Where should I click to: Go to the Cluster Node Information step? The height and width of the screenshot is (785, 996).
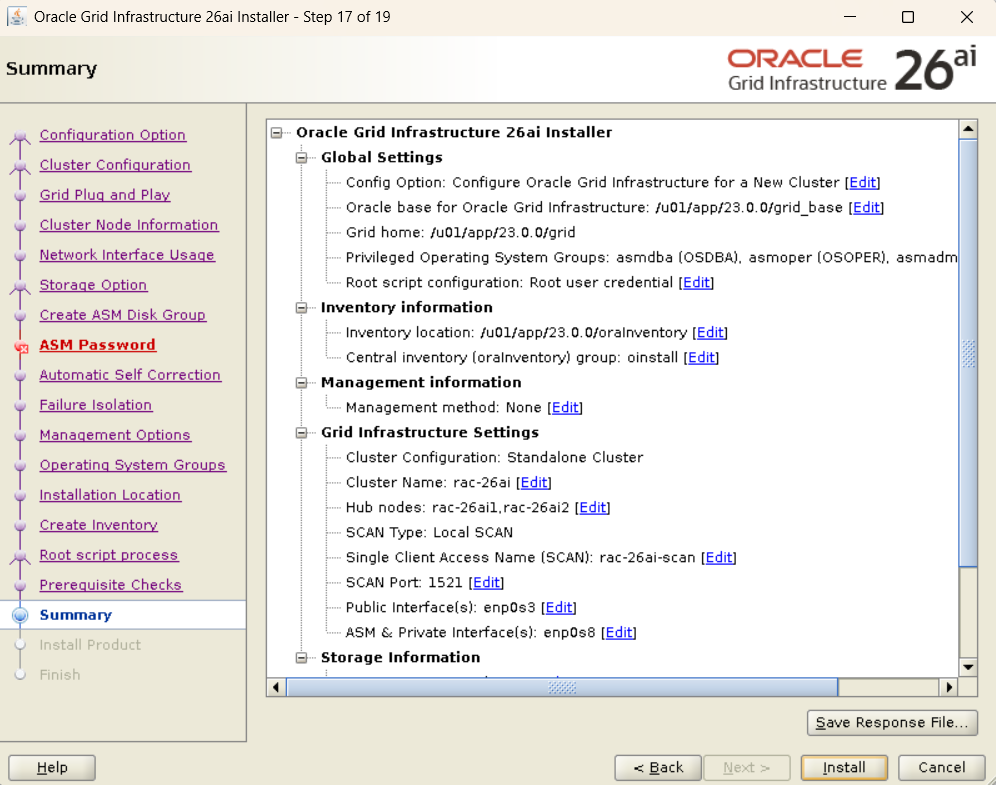pyautogui.click(x=128, y=225)
